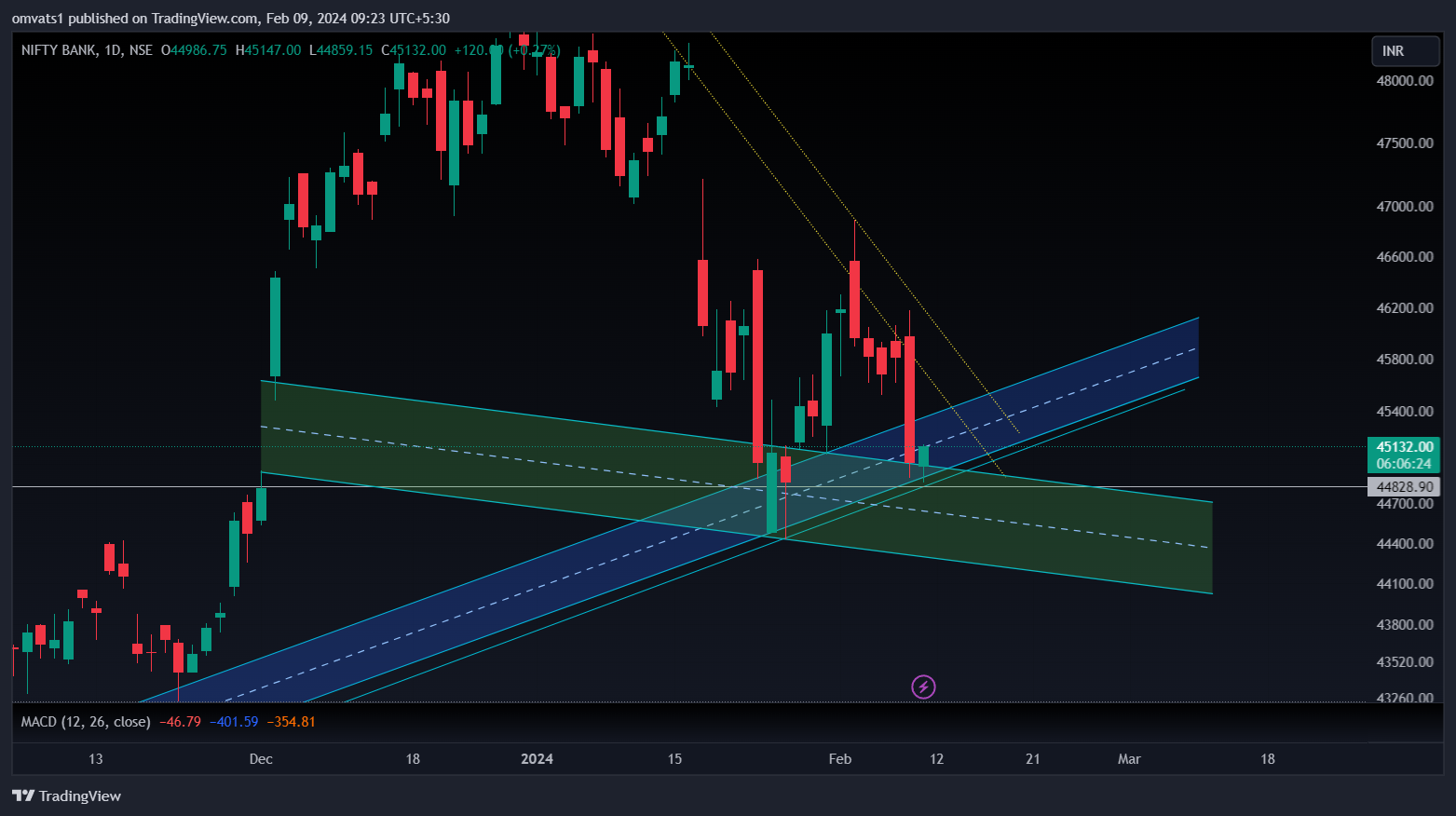This screenshot has height=816, width=1456.
Task: Click the Feb date on time axis
Action: [x=840, y=759]
